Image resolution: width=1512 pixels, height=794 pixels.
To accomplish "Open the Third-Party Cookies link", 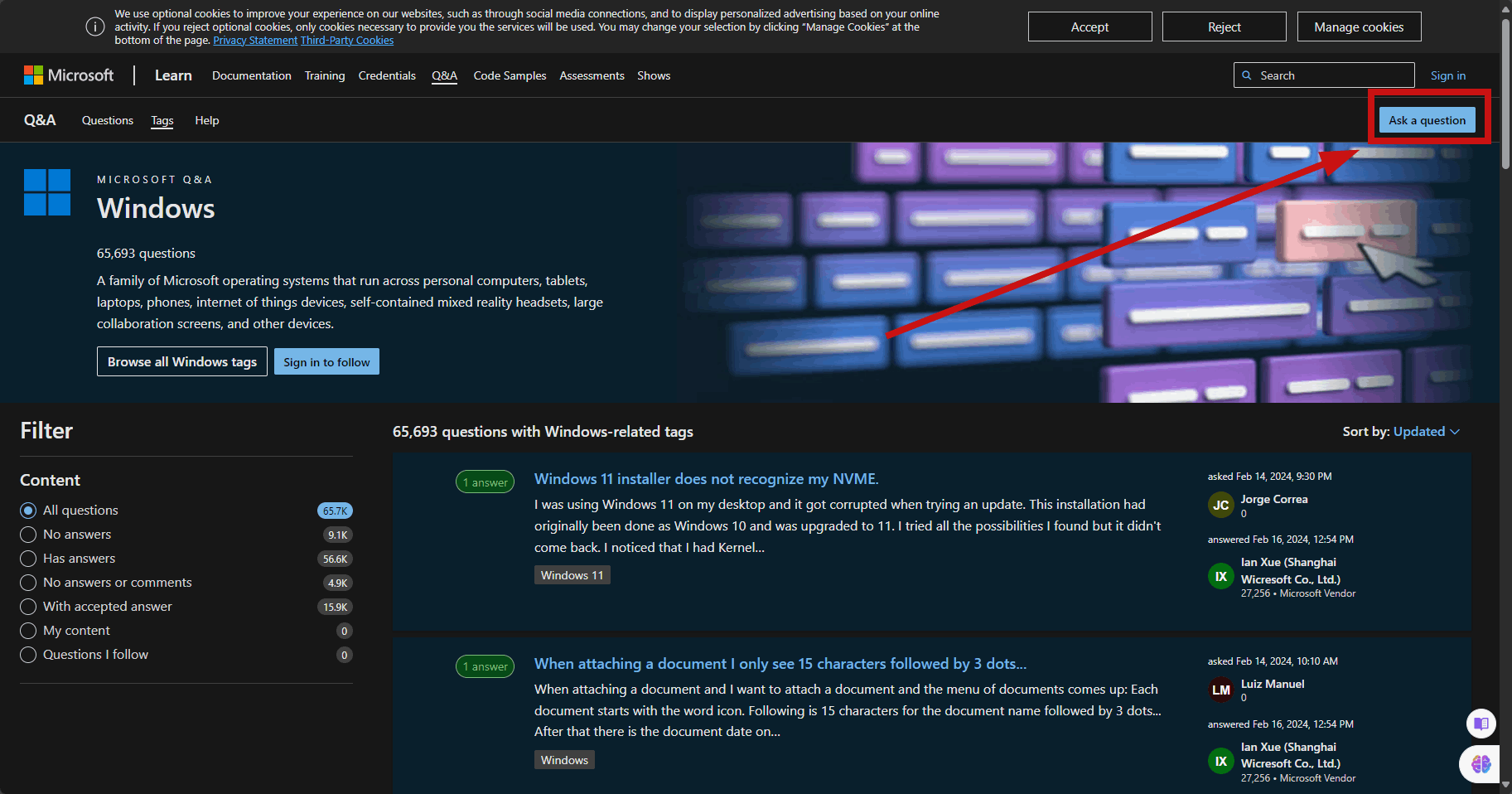I will pyautogui.click(x=347, y=41).
